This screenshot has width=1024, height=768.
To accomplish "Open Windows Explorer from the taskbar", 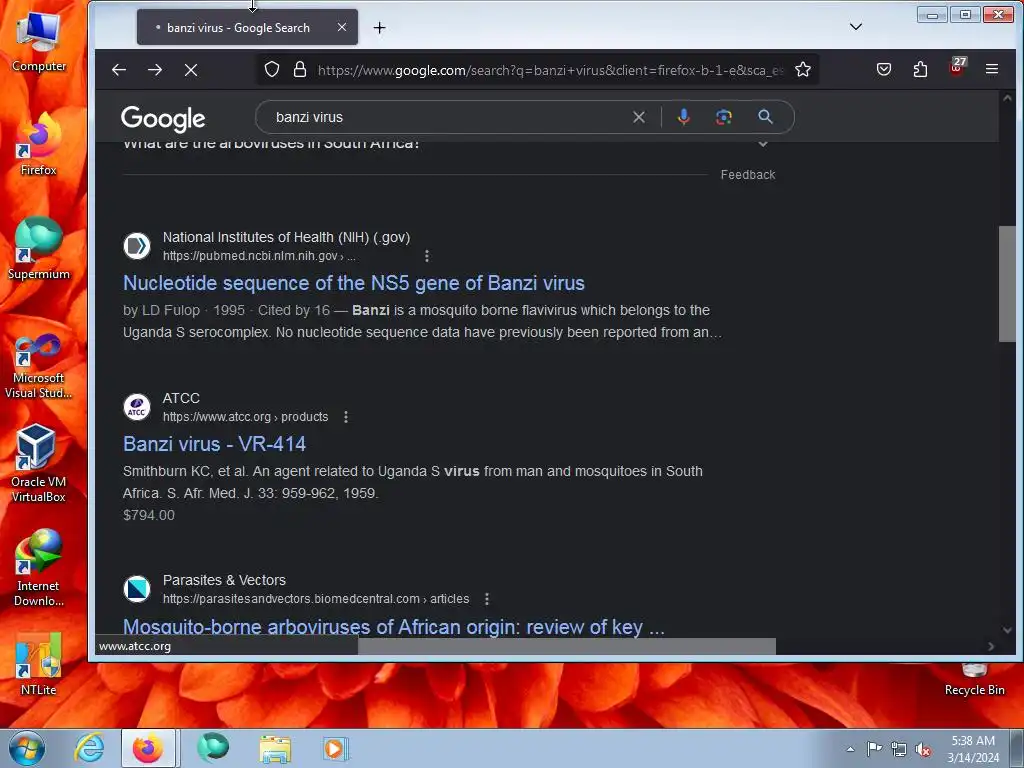I will tap(275, 748).
